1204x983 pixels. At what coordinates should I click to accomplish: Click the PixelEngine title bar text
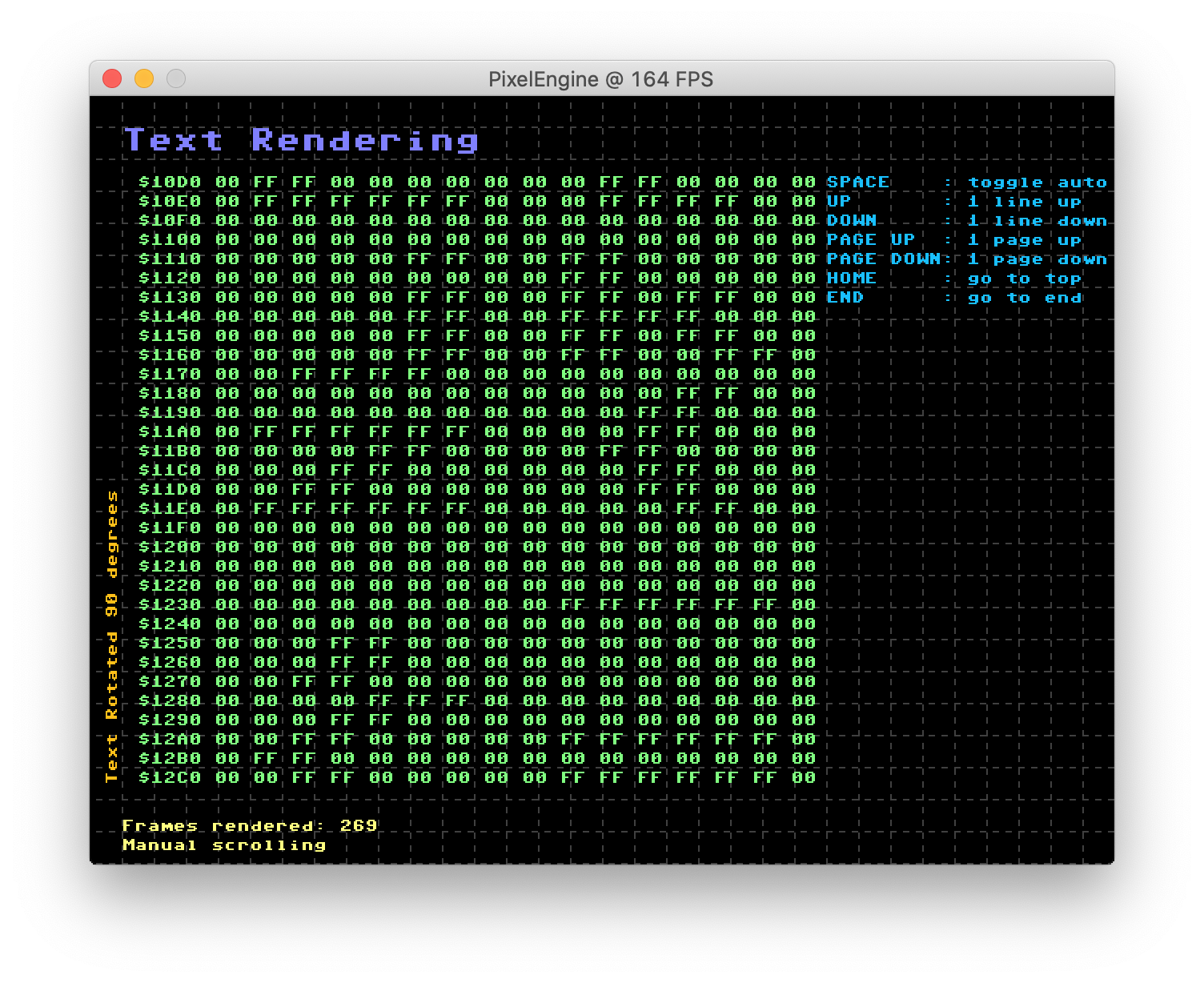click(600, 78)
